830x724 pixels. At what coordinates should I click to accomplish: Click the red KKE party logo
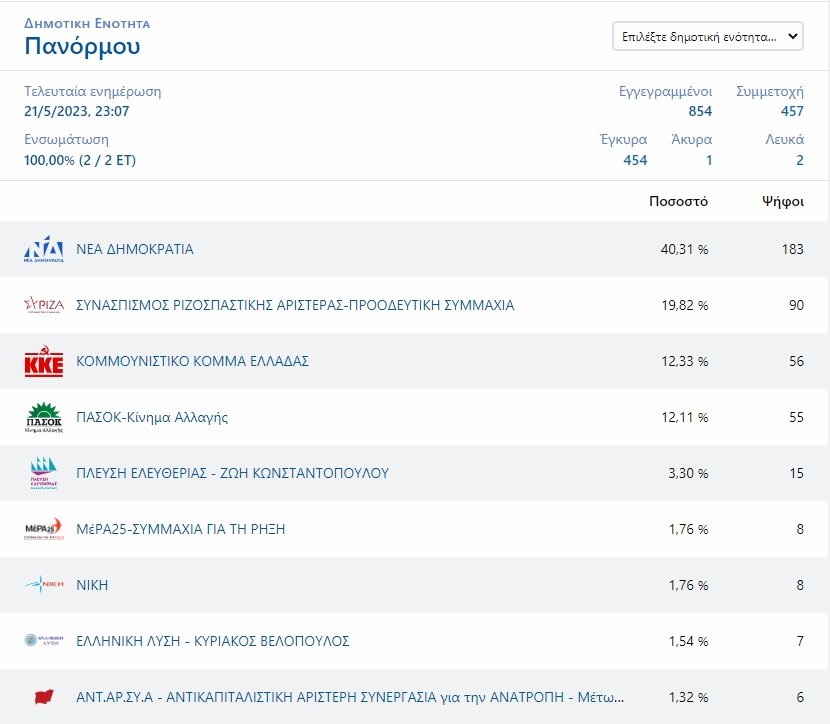[44, 361]
